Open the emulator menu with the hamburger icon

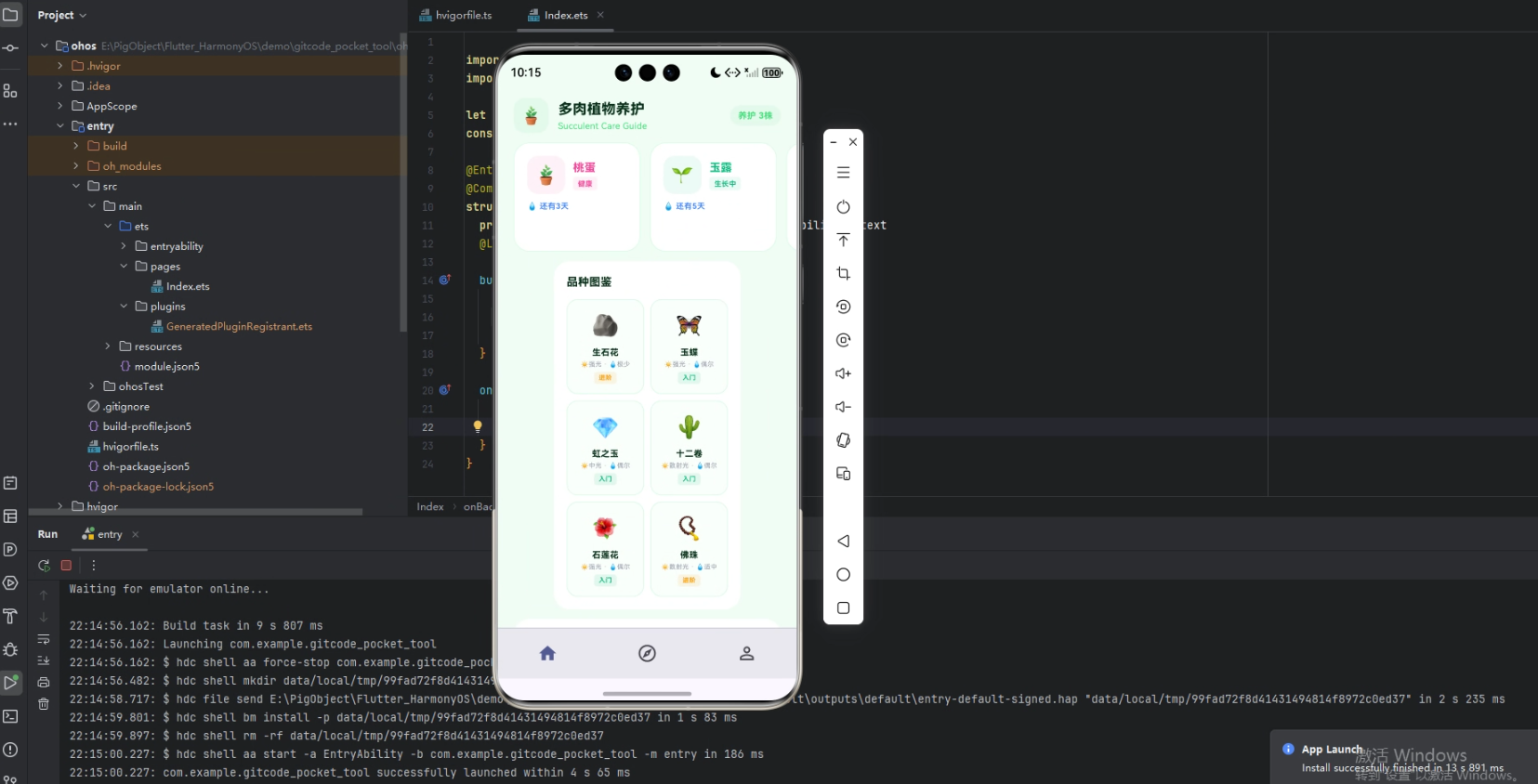coord(843,173)
